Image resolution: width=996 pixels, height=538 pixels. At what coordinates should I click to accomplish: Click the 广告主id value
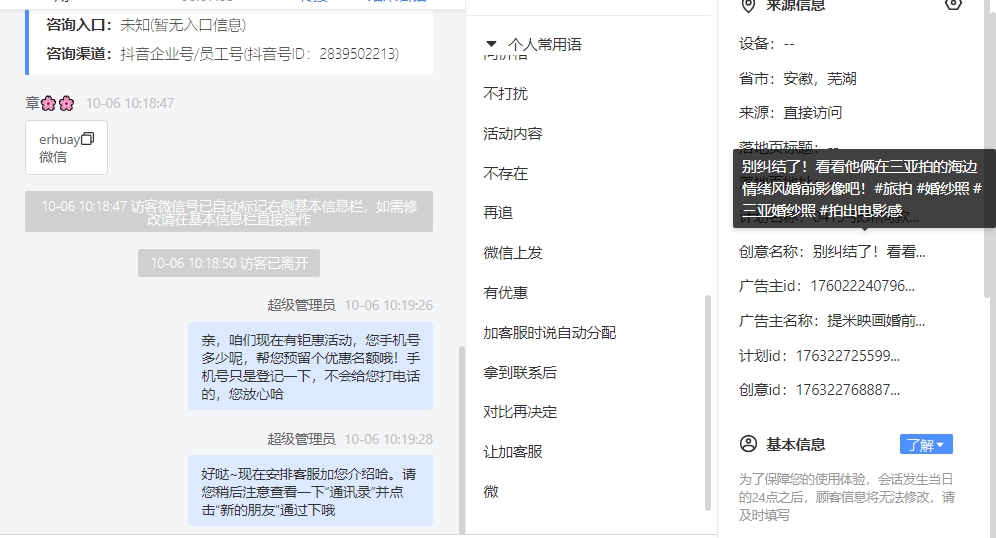tap(863, 286)
